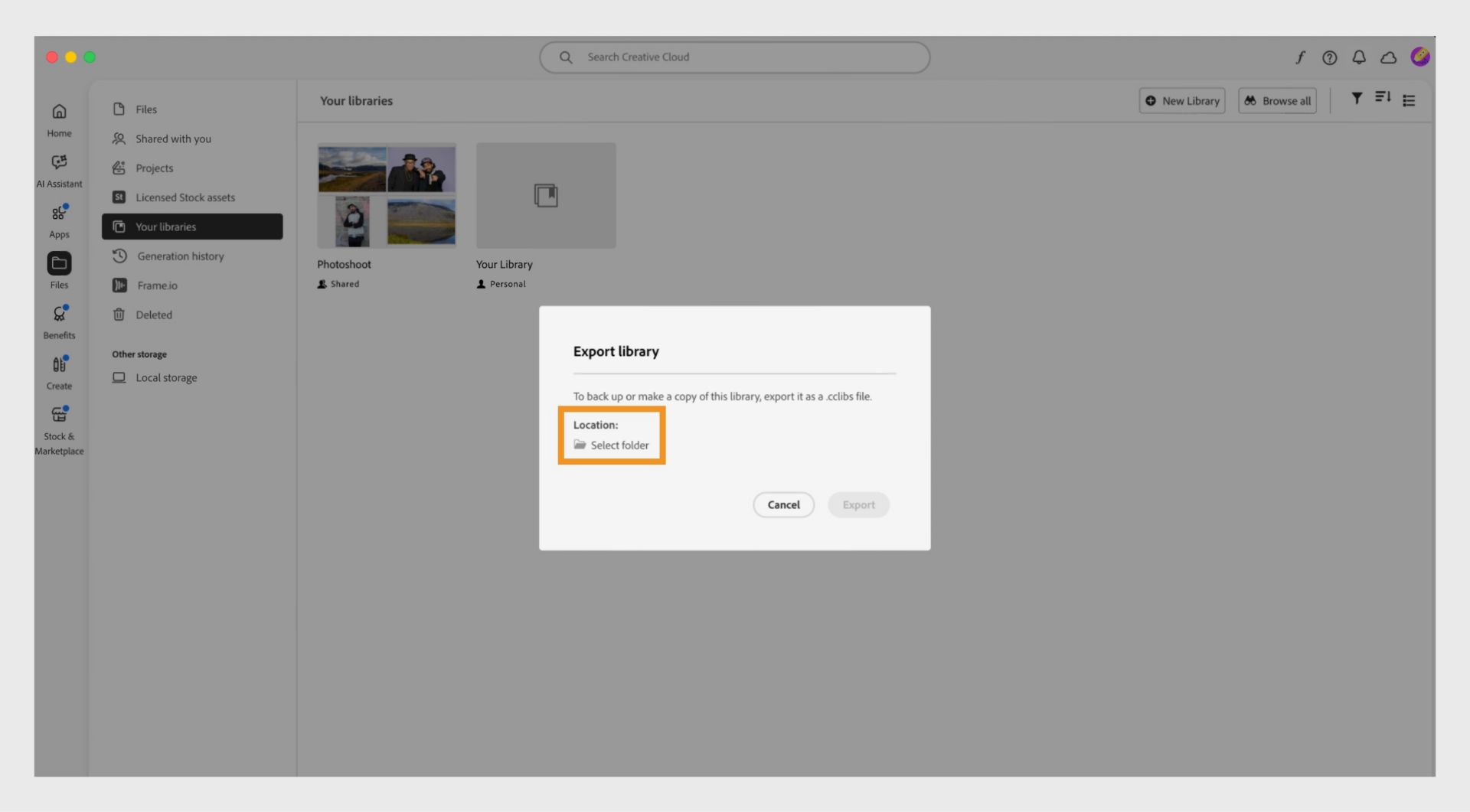
Task: Click the macOS yellow minimize button
Action: tap(70, 57)
